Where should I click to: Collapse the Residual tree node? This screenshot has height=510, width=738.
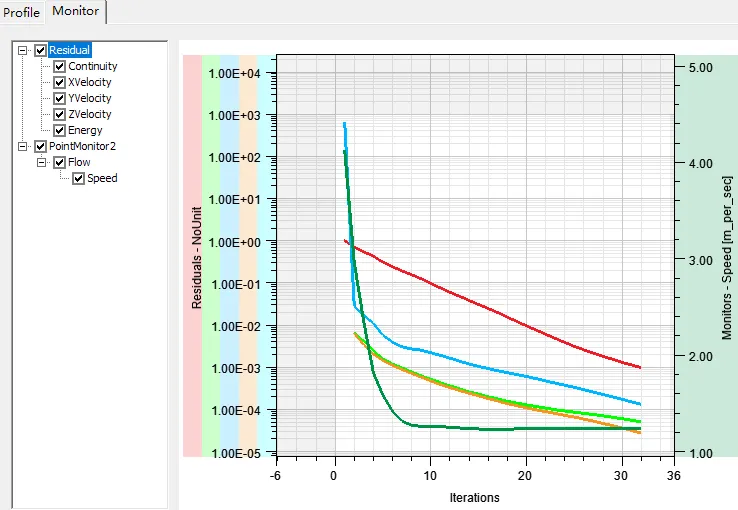pyautogui.click(x=22, y=50)
